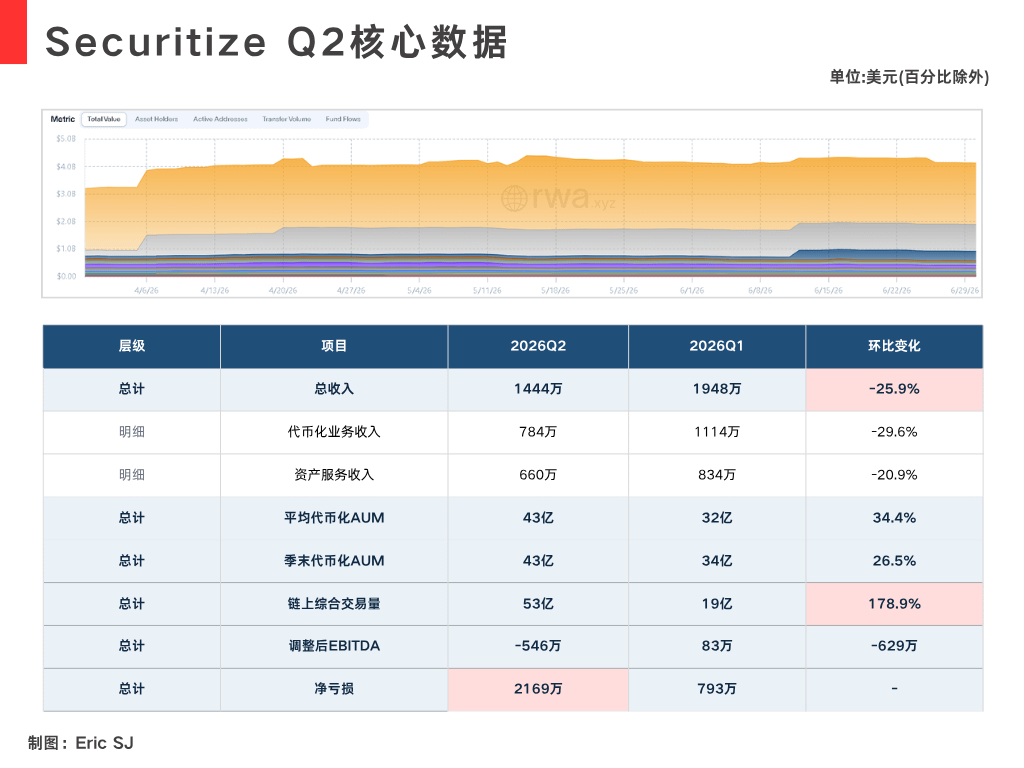The width and height of the screenshot is (1024, 768).
Task: Click the '$0.00' y-axis label
Action: (66, 276)
